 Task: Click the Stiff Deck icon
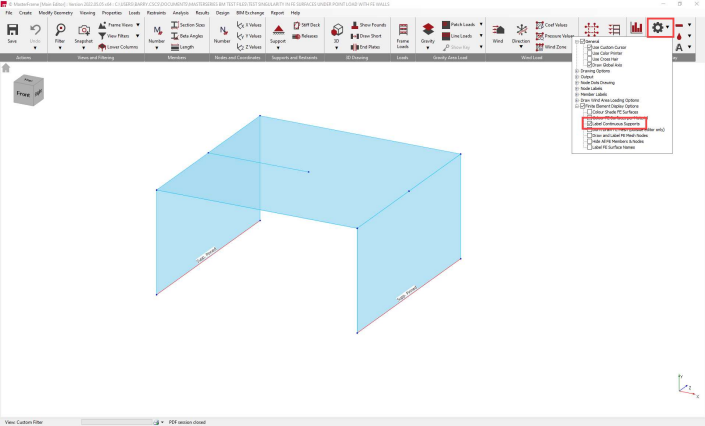click(x=297, y=25)
